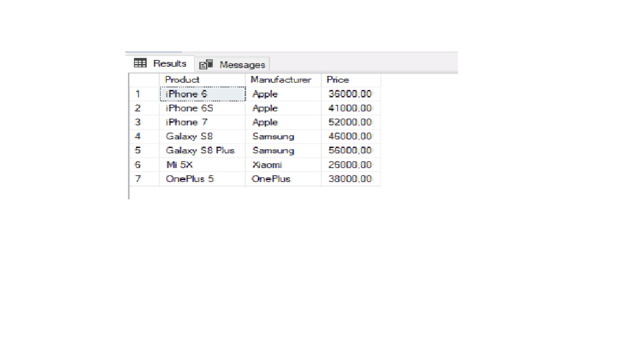Click the top-left select-all grid corner
640x360 pixels.
coord(144,80)
